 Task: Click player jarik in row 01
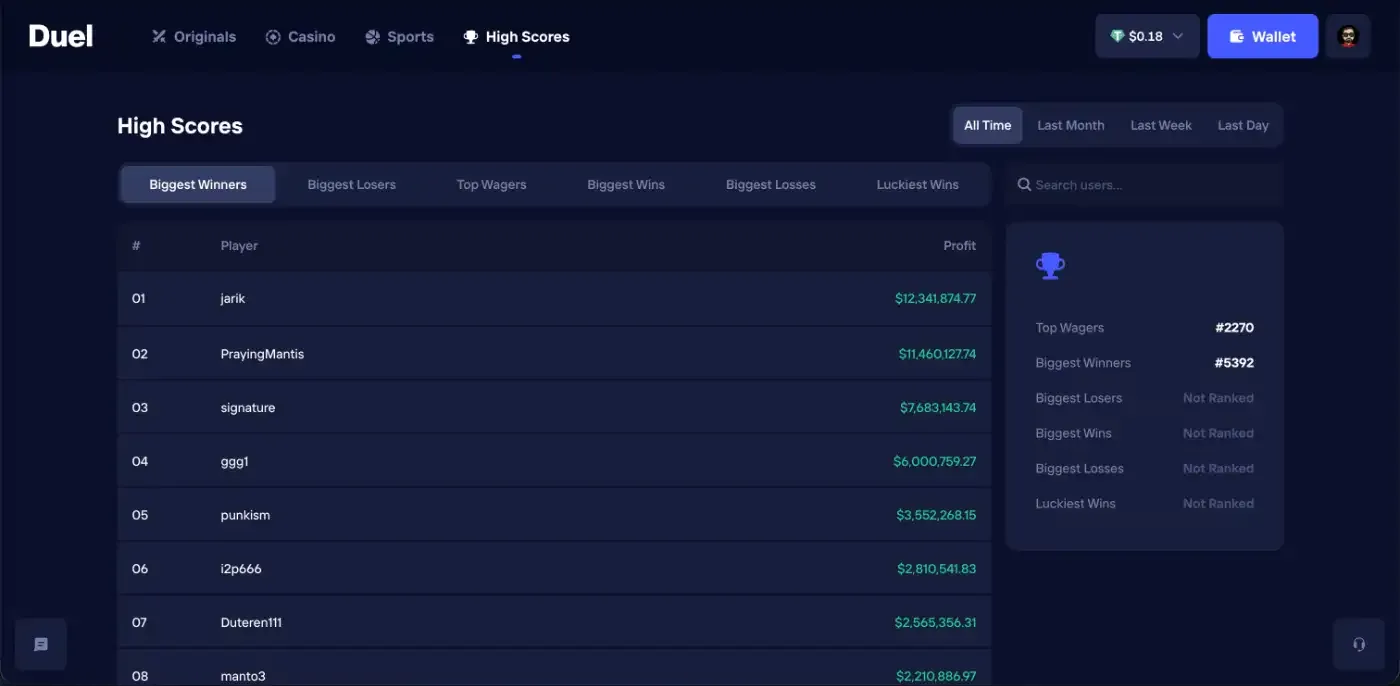pyautogui.click(x=233, y=298)
